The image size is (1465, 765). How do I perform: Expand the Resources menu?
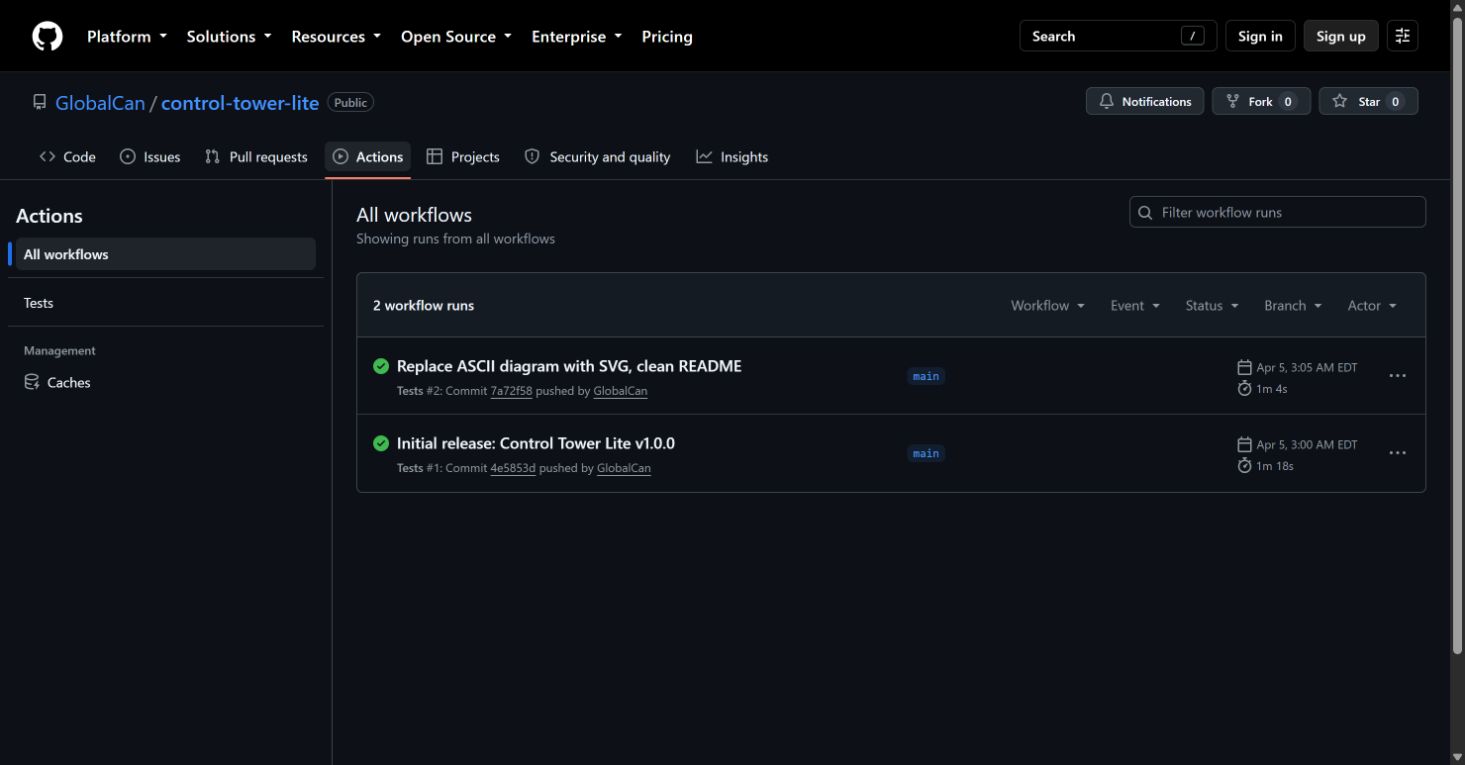coord(336,36)
